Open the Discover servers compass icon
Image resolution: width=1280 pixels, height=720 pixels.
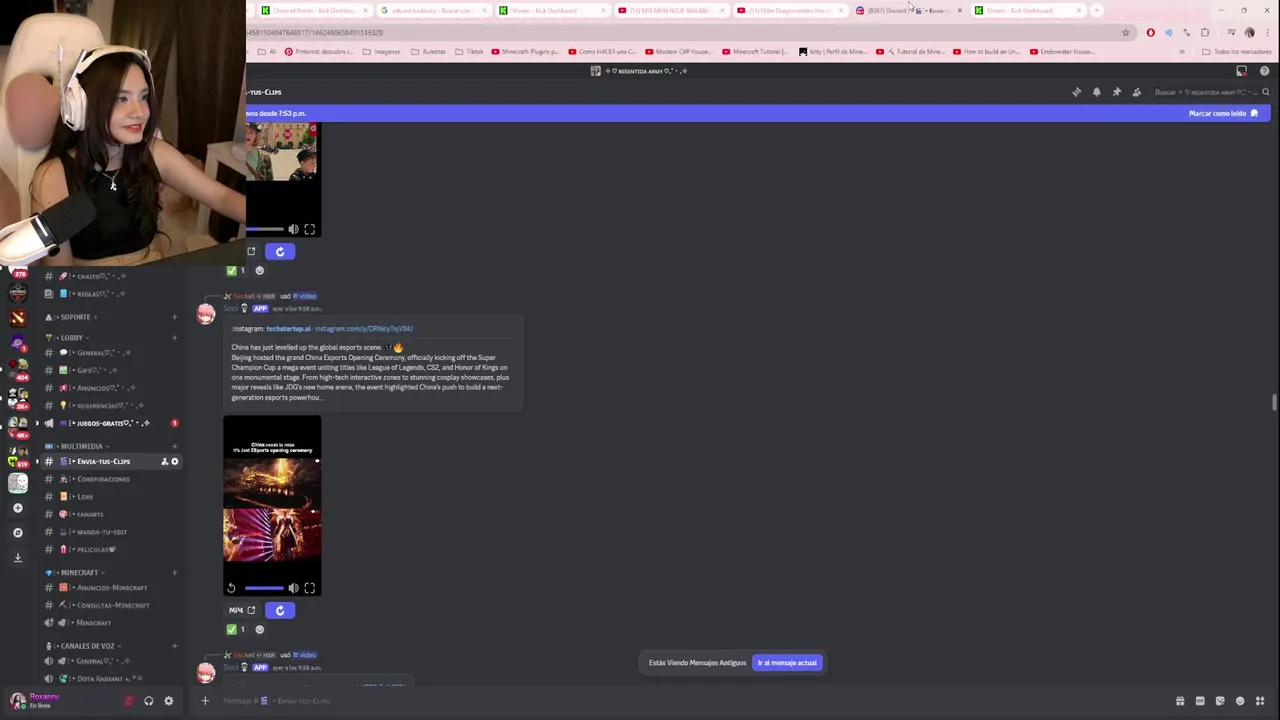click(17, 532)
